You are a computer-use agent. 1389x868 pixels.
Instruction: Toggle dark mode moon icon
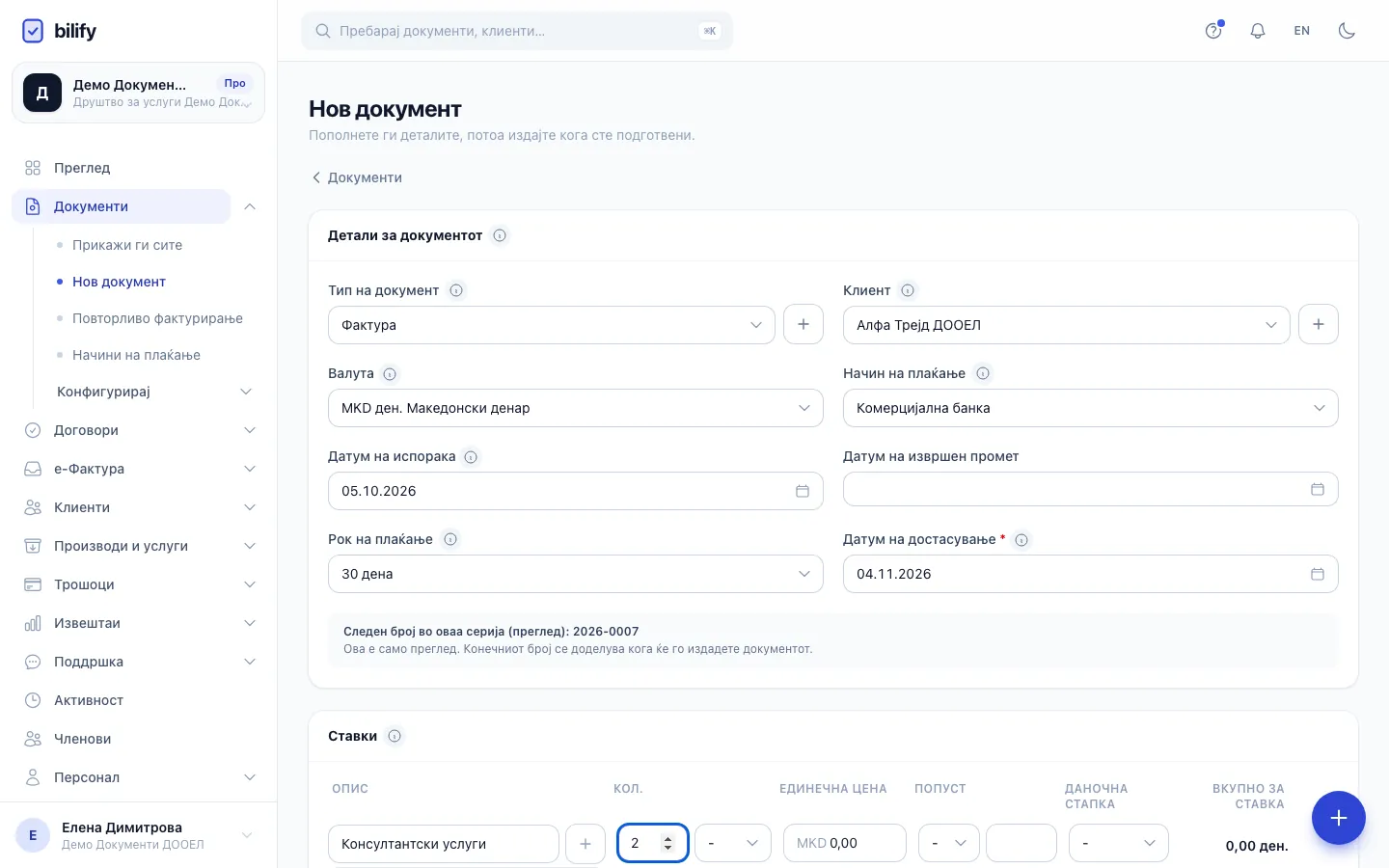pos(1347,31)
